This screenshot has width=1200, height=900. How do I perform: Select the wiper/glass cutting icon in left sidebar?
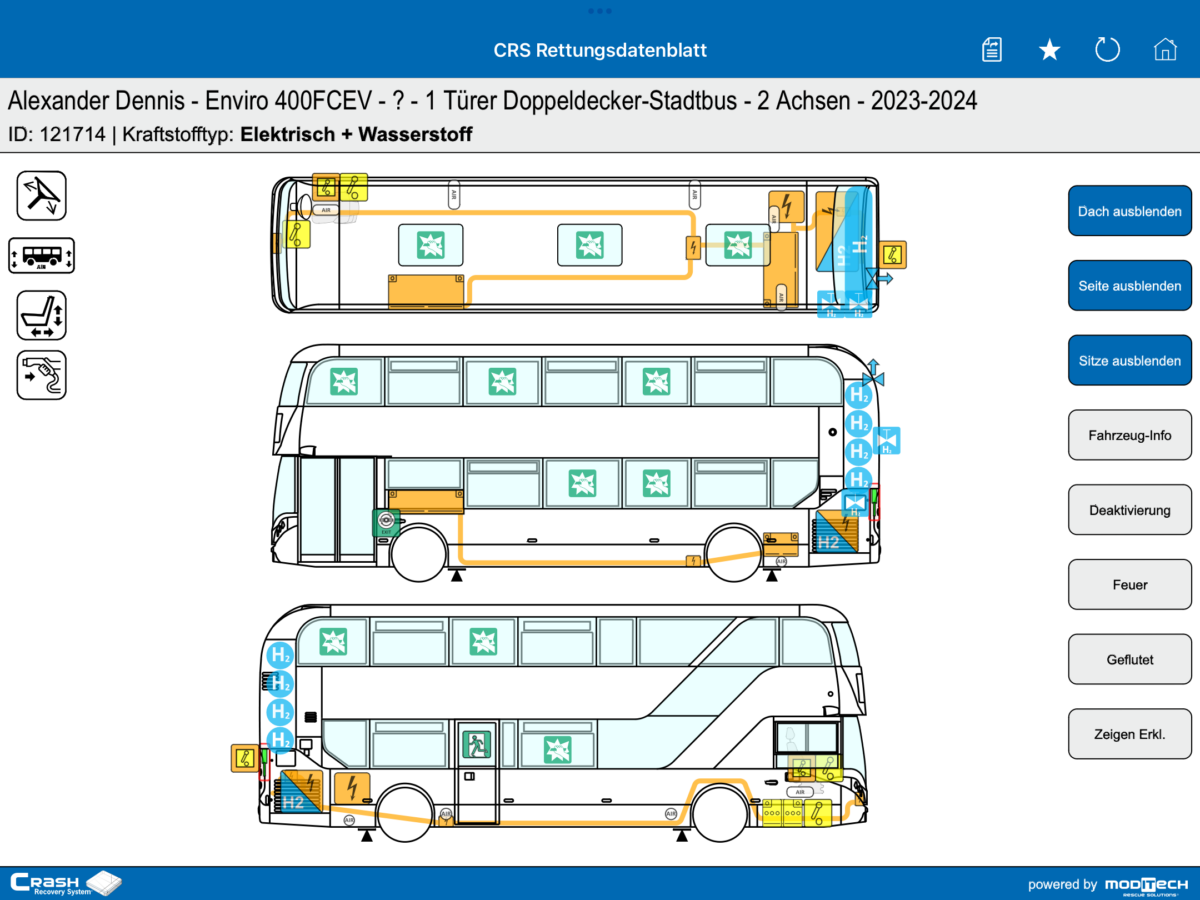coord(42,195)
